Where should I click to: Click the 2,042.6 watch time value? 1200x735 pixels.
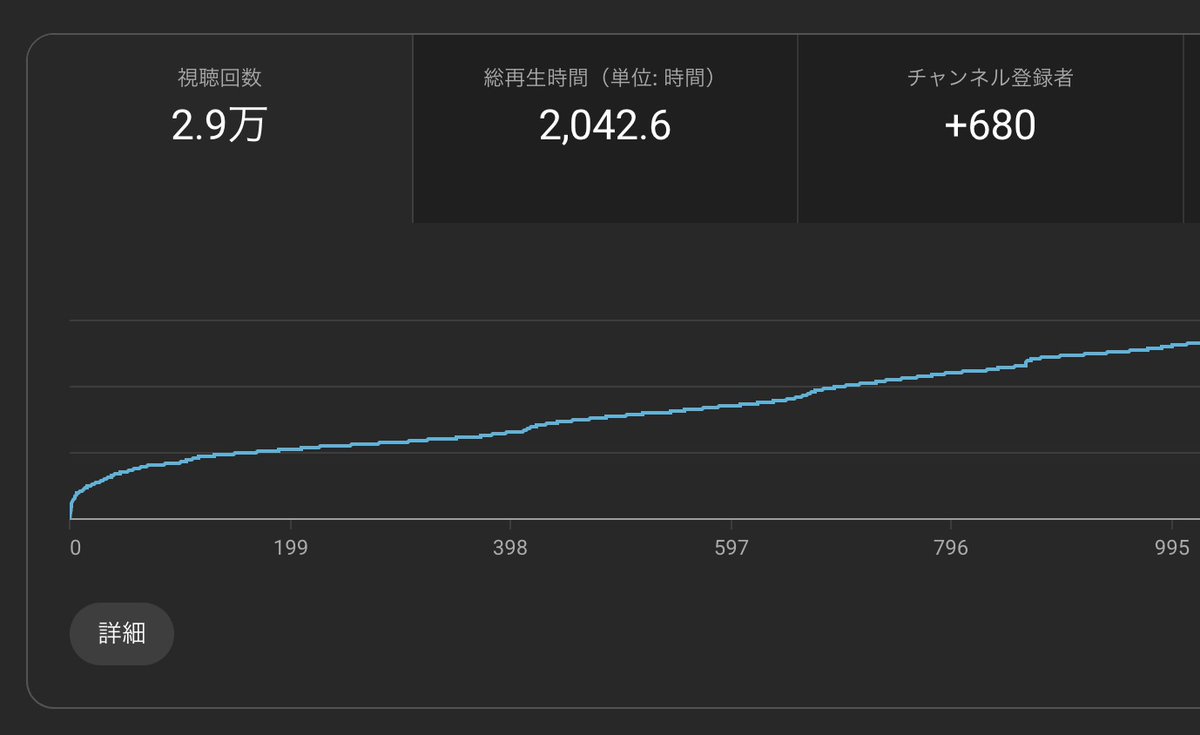coord(604,126)
